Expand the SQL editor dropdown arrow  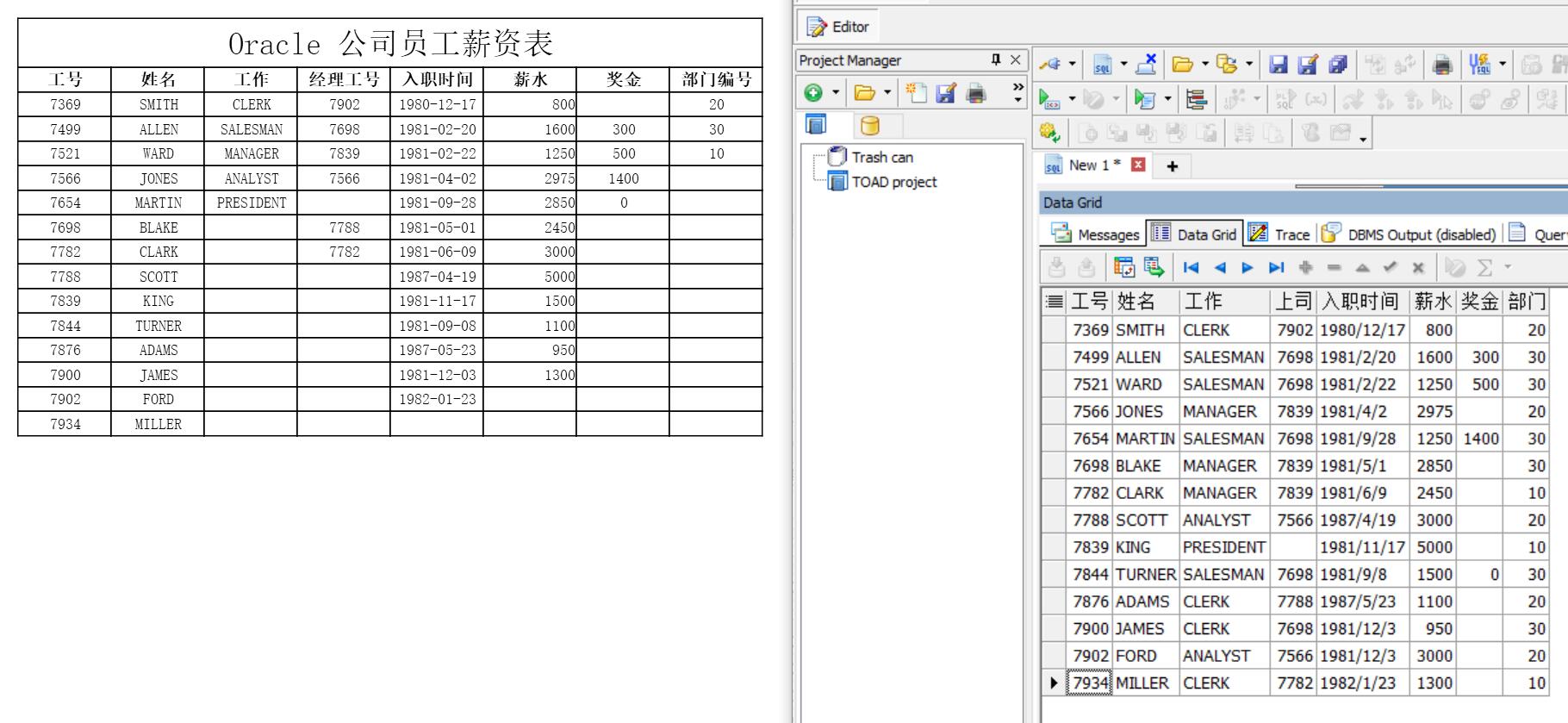click(x=1123, y=64)
